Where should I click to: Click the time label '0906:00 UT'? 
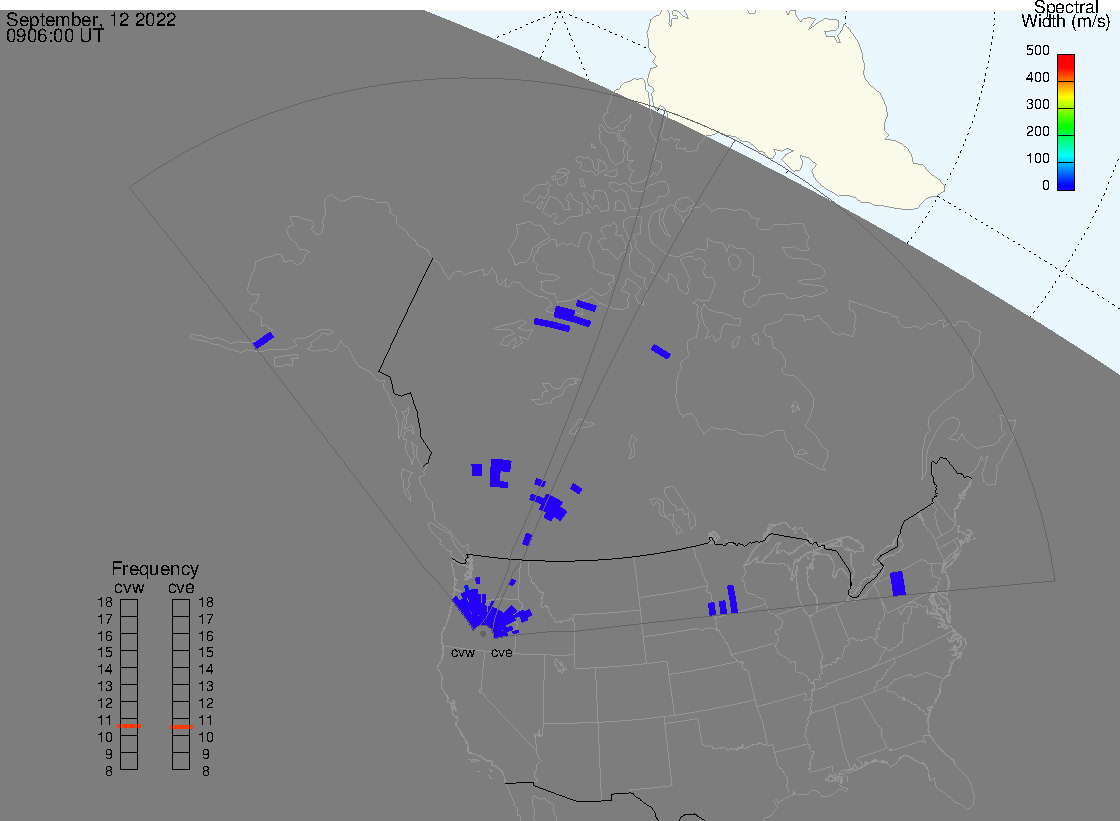[55, 35]
